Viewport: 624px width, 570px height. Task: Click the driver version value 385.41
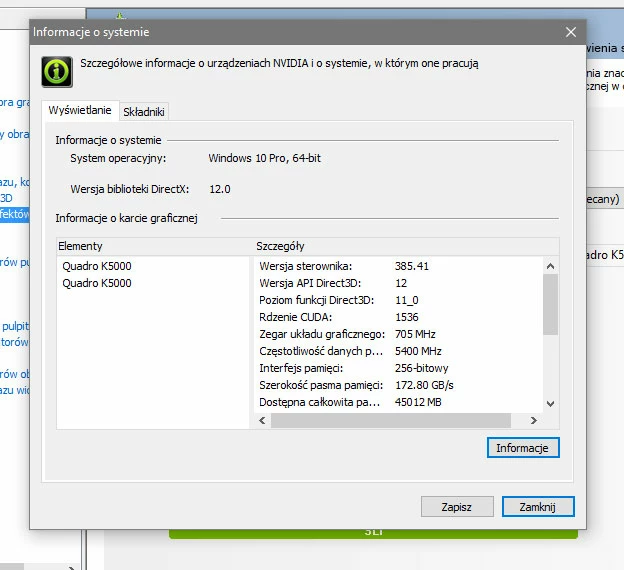tap(411, 266)
